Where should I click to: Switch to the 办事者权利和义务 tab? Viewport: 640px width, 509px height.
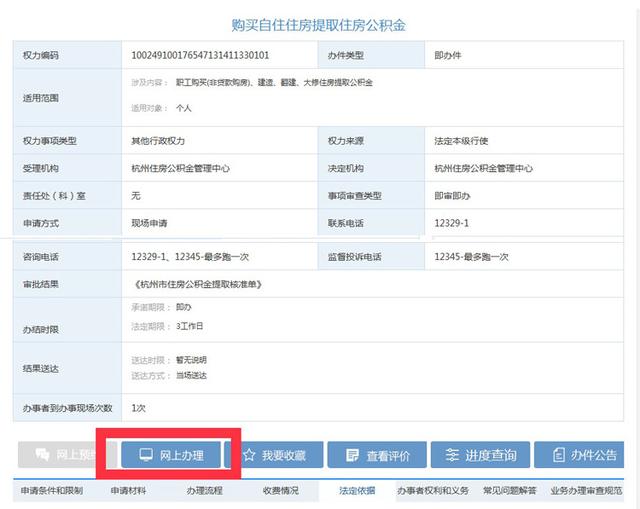tap(433, 490)
